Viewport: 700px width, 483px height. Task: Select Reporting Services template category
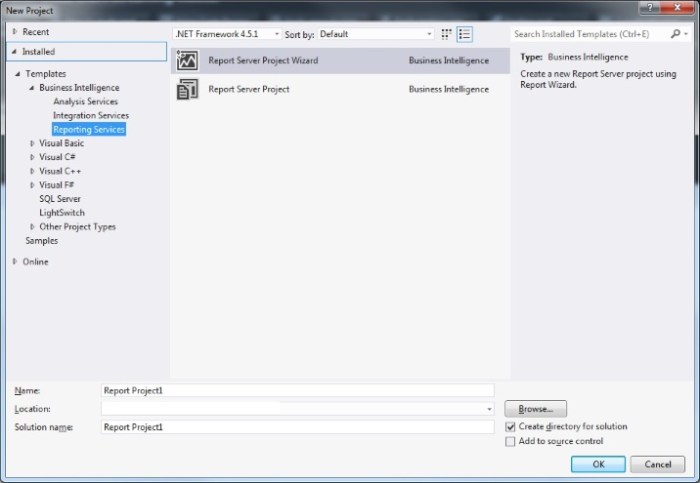click(89, 129)
